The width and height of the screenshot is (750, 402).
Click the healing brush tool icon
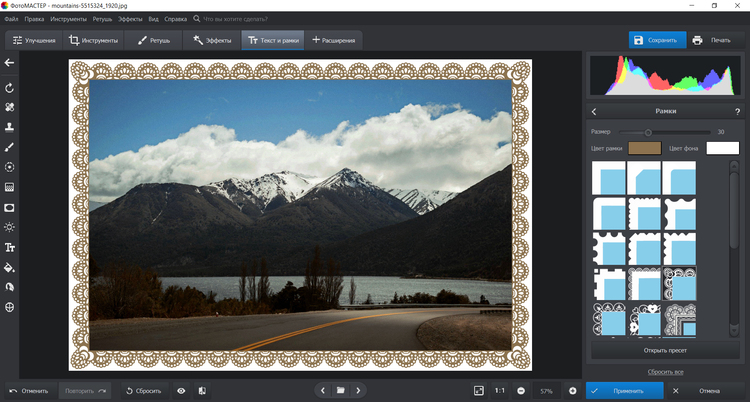10,107
